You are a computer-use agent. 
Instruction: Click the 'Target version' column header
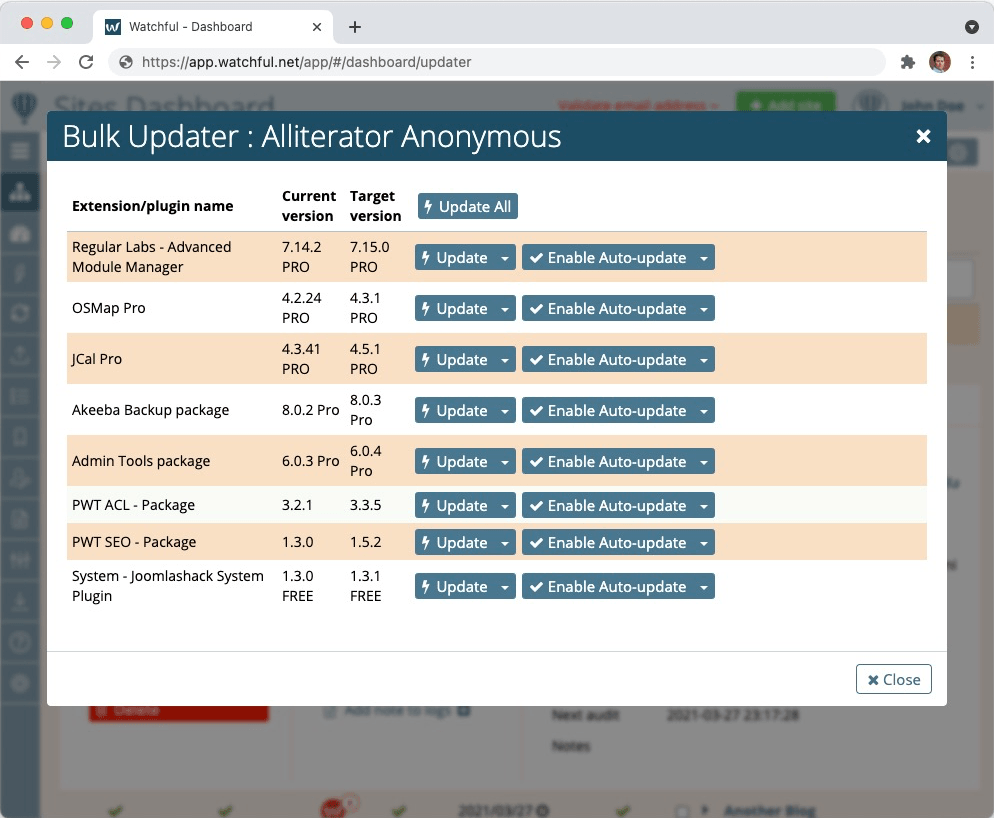click(375, 206)
